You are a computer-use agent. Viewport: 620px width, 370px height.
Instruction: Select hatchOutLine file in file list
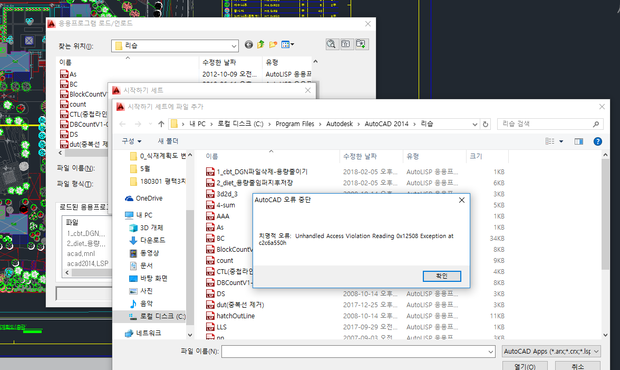[231, 316]
